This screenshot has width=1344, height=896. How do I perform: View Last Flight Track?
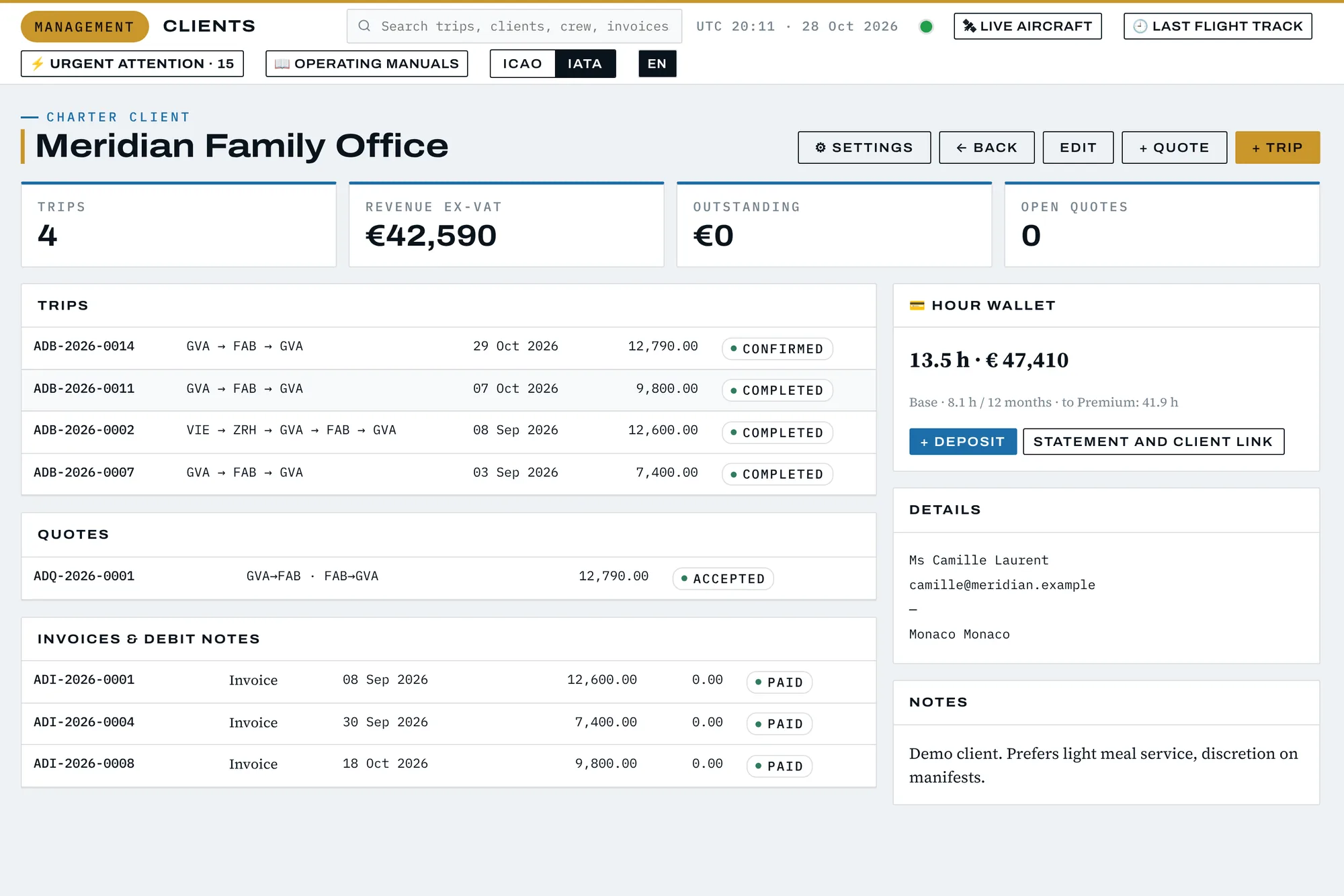(1218, 26)
